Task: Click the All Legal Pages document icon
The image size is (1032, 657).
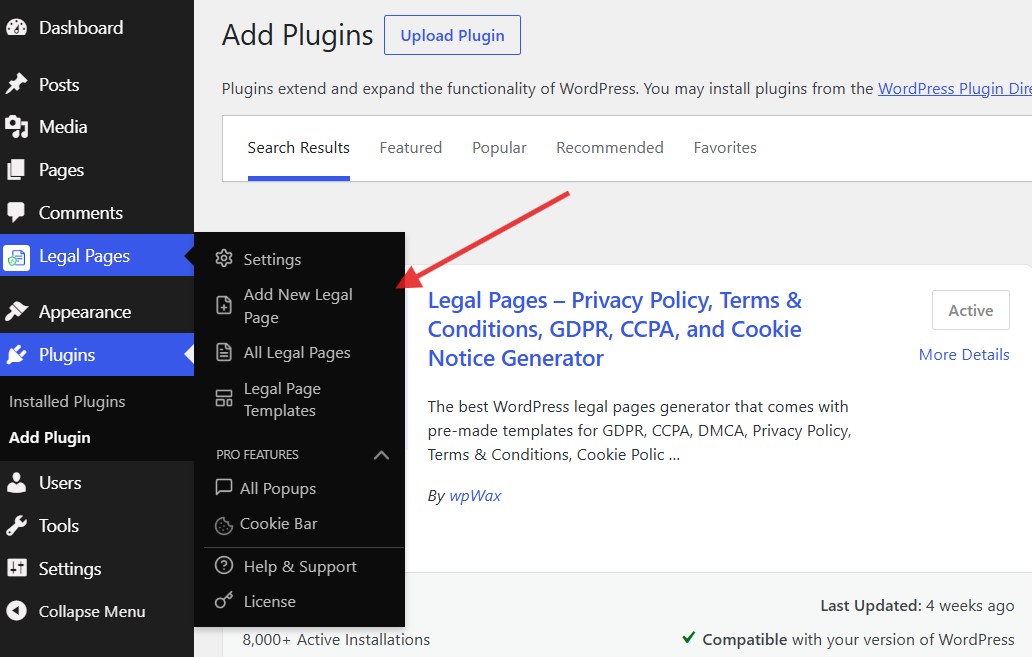Action: 224,352
